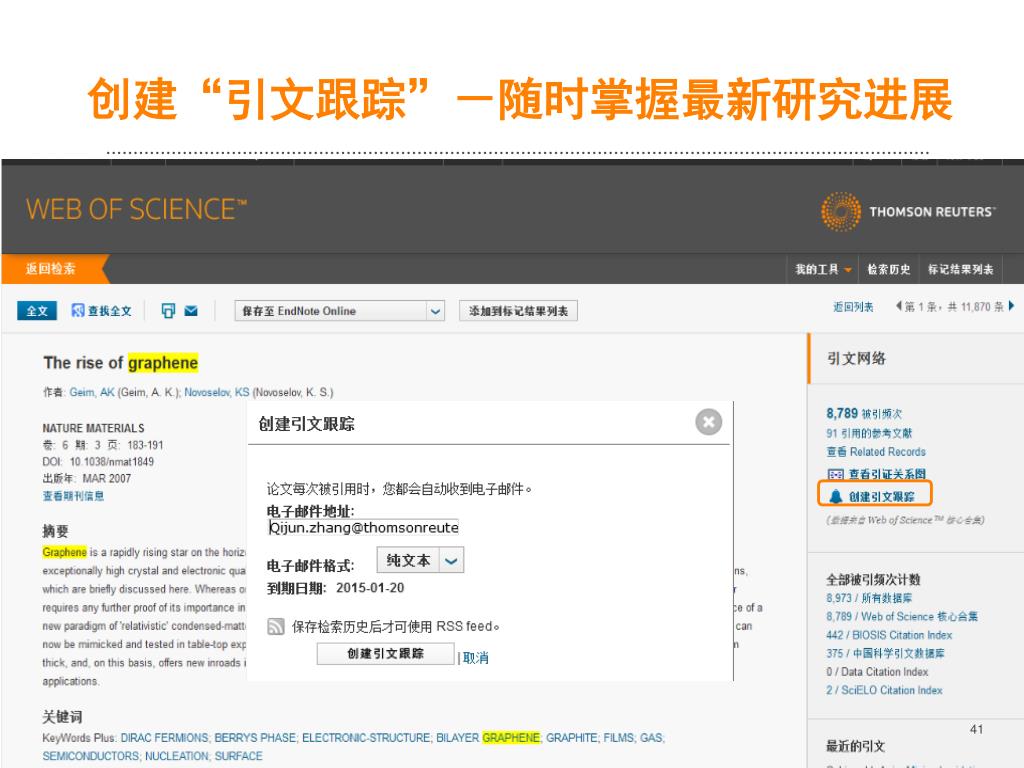Click keyword NUCLEATION
The width and height of the screenshot is (1024, 768).
tap(176, 756)
